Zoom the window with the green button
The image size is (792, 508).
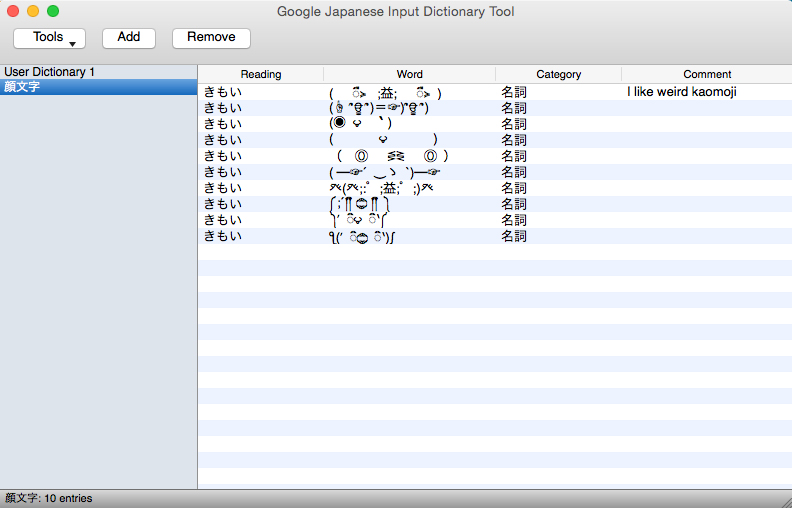click(x=53, y=12)
